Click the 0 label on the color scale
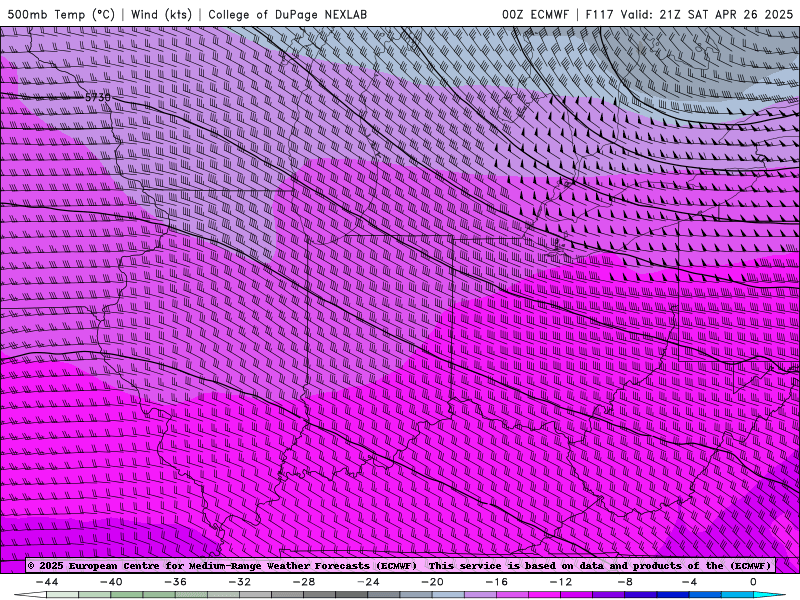 coord(753,582)
